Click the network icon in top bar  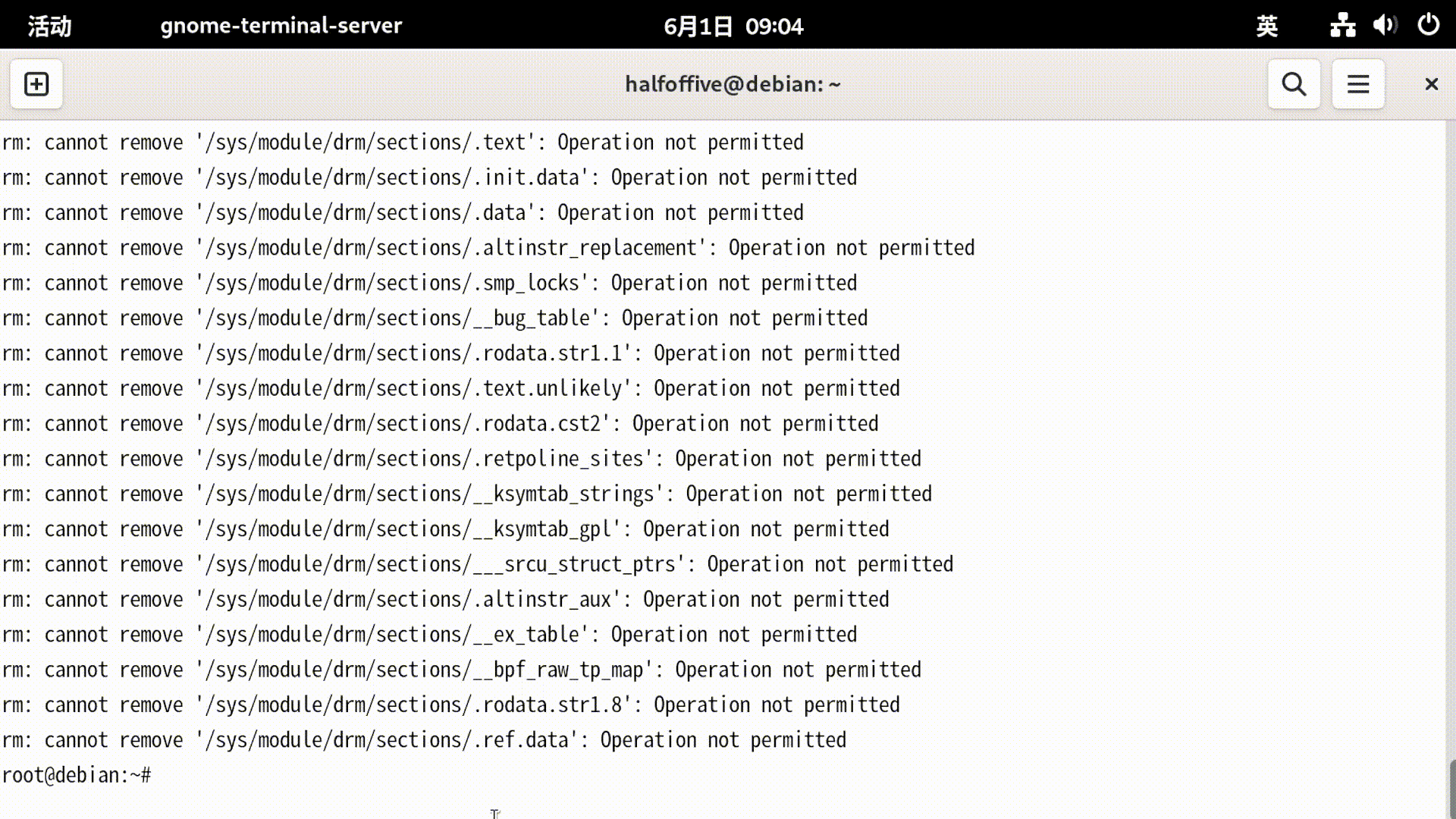pos(1341,25)
